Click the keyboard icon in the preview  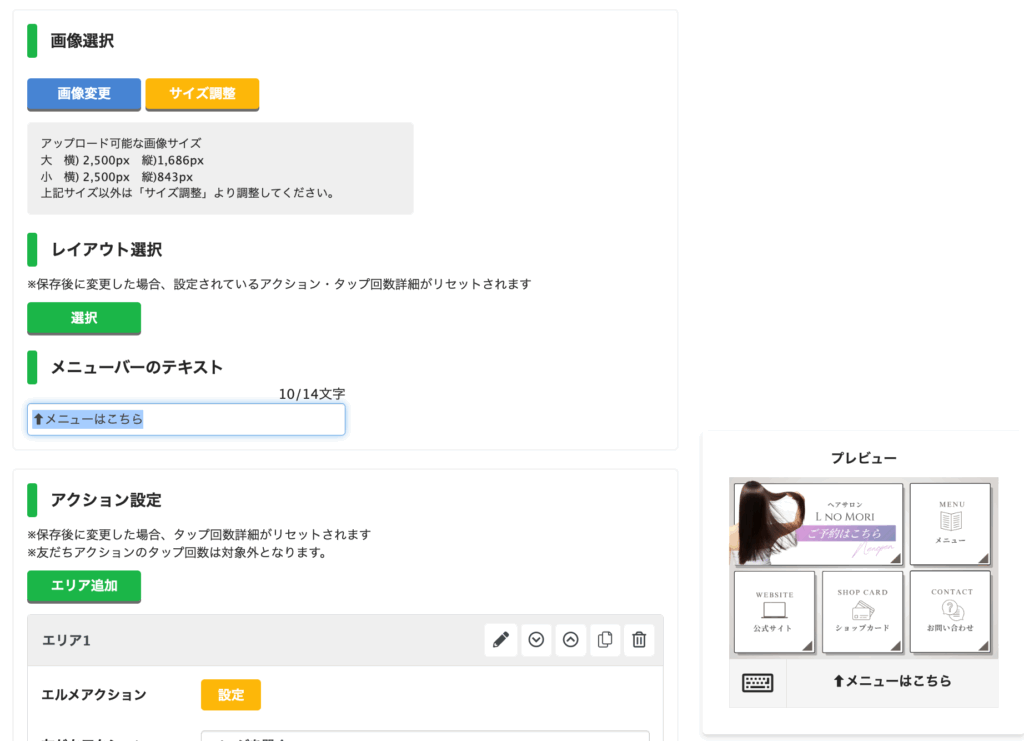pyautogui.click(x=758, y=683)
